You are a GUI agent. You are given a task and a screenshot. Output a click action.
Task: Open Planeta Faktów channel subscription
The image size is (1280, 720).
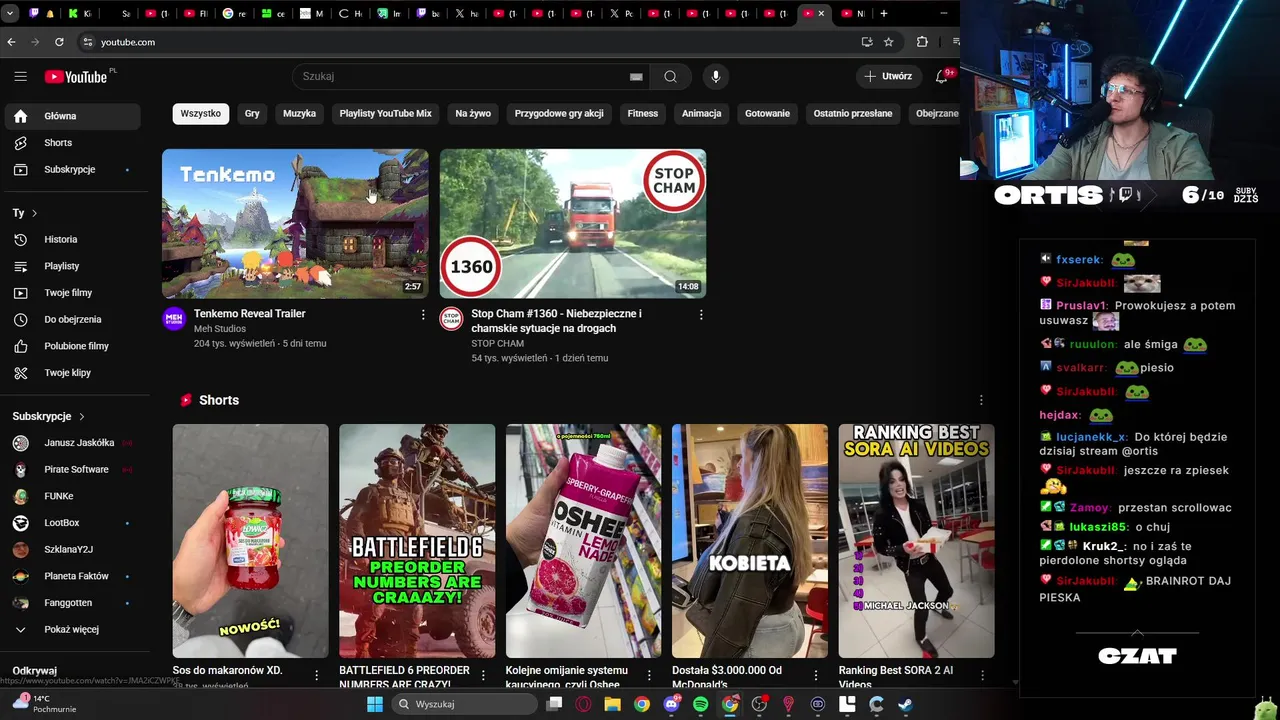coord(70,576)
